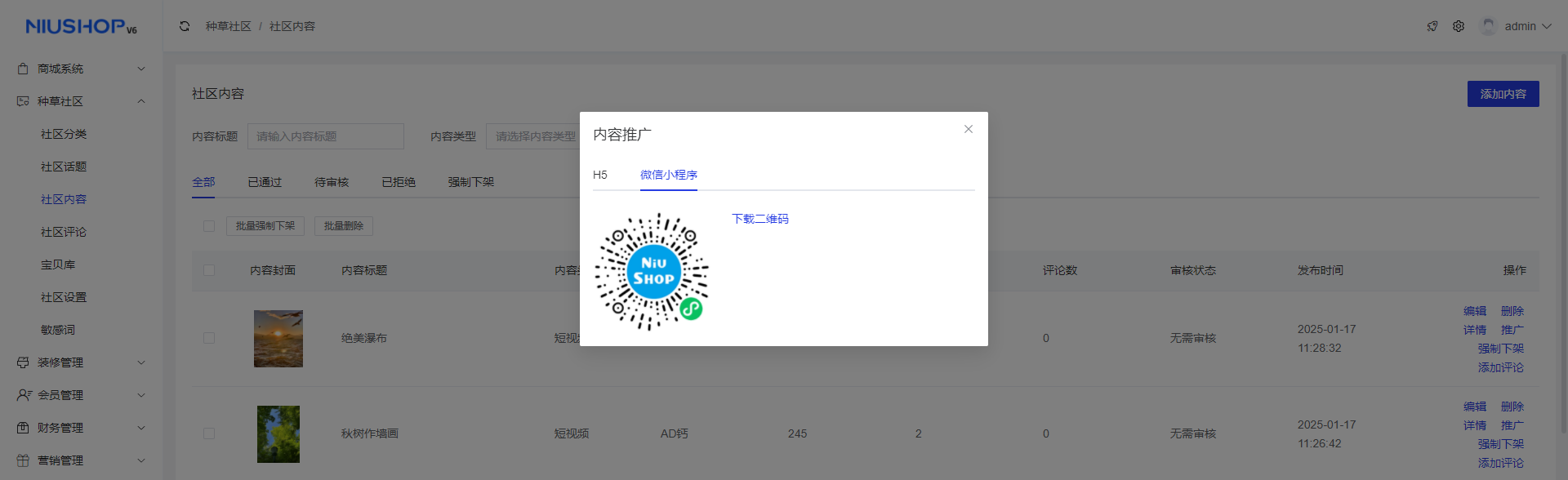This screenshot has height=480, width=1568.
Task: Click the 商城系统 bag icon
Action: (23, 69)
